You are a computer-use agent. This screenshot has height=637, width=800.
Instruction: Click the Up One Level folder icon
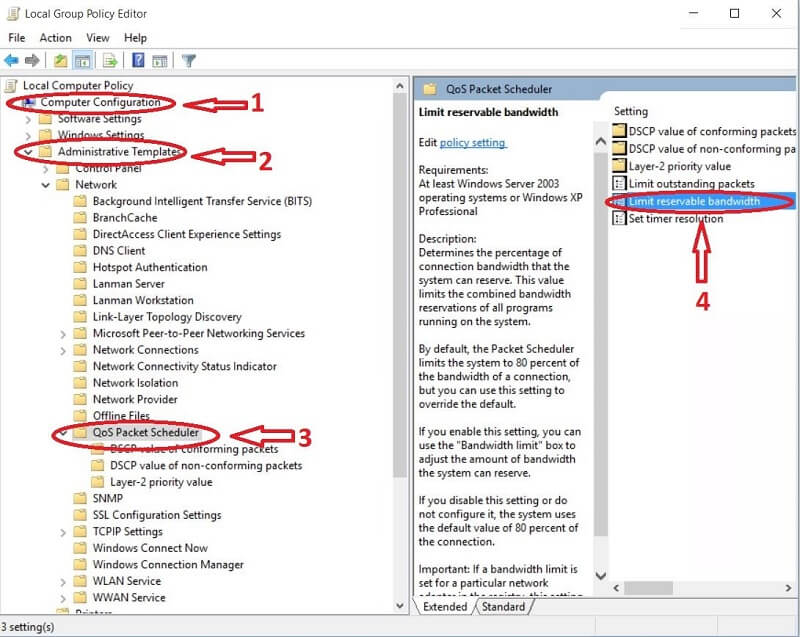[x=61, y=61]
